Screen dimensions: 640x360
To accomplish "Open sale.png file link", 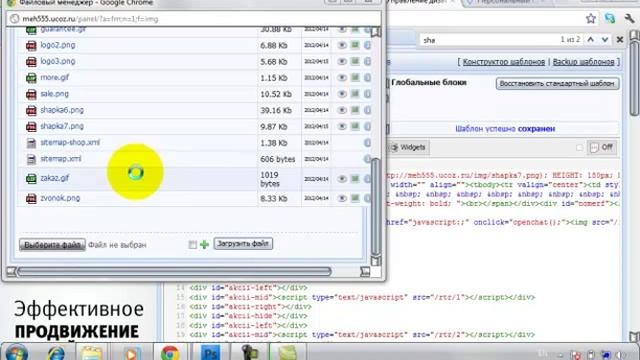I will [54, 93].
